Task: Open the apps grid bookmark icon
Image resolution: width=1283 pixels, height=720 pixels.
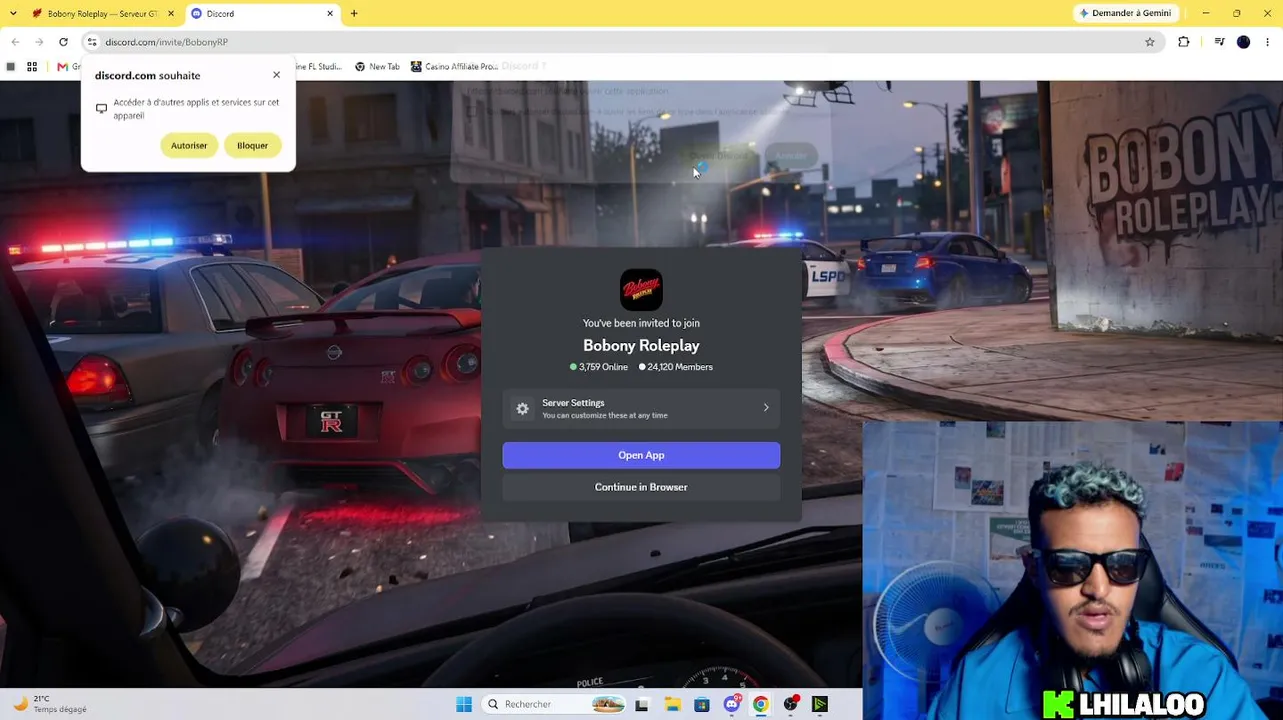Action: pyautogui.click(x=32, y=67)
